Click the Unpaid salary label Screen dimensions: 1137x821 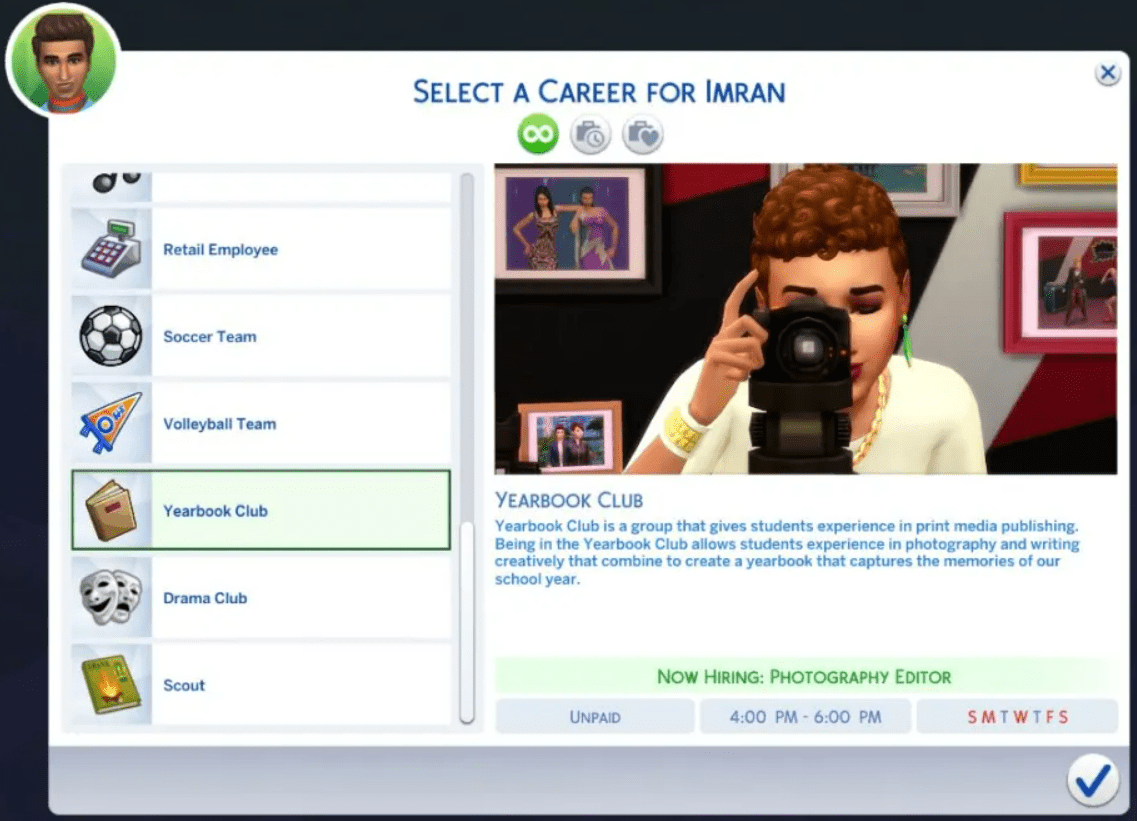(x=594, y=716)
